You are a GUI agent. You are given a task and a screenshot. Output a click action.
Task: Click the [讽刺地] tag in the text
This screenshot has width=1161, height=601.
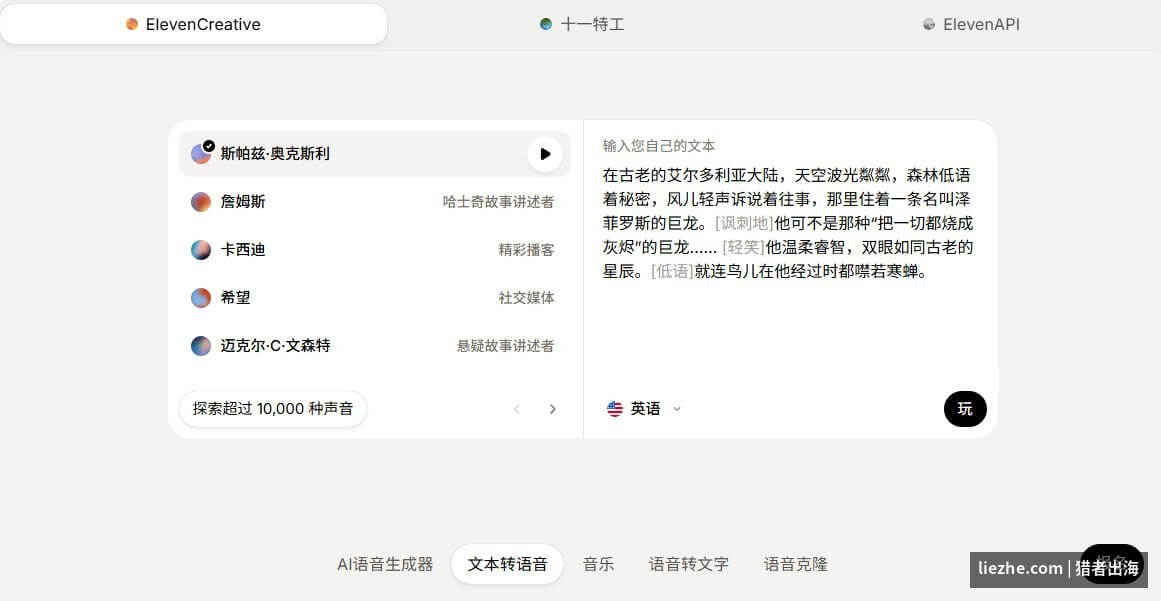[744, 223]
